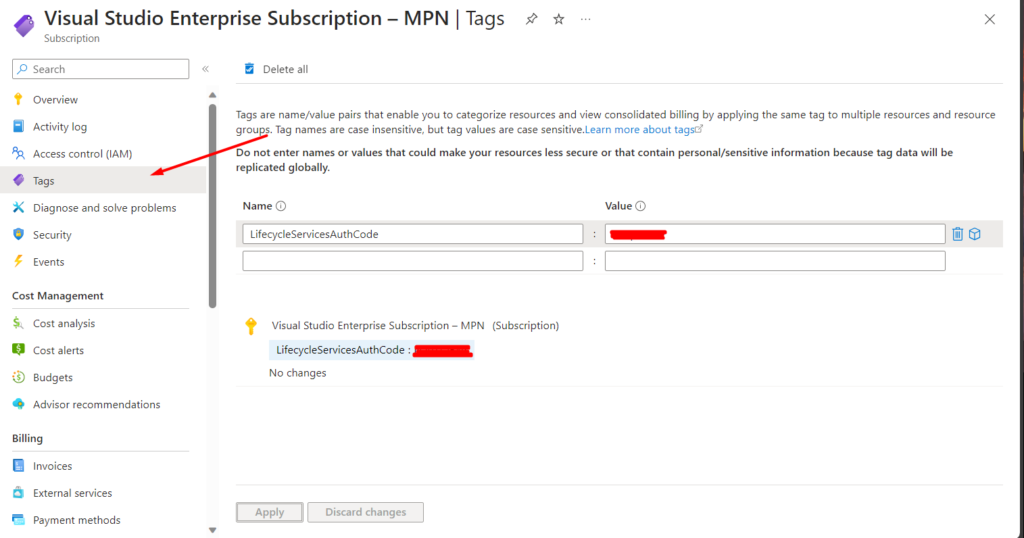Add subscription to favorites with star icon
Screen dimensions: 1024x538
(x=558, y=20)
